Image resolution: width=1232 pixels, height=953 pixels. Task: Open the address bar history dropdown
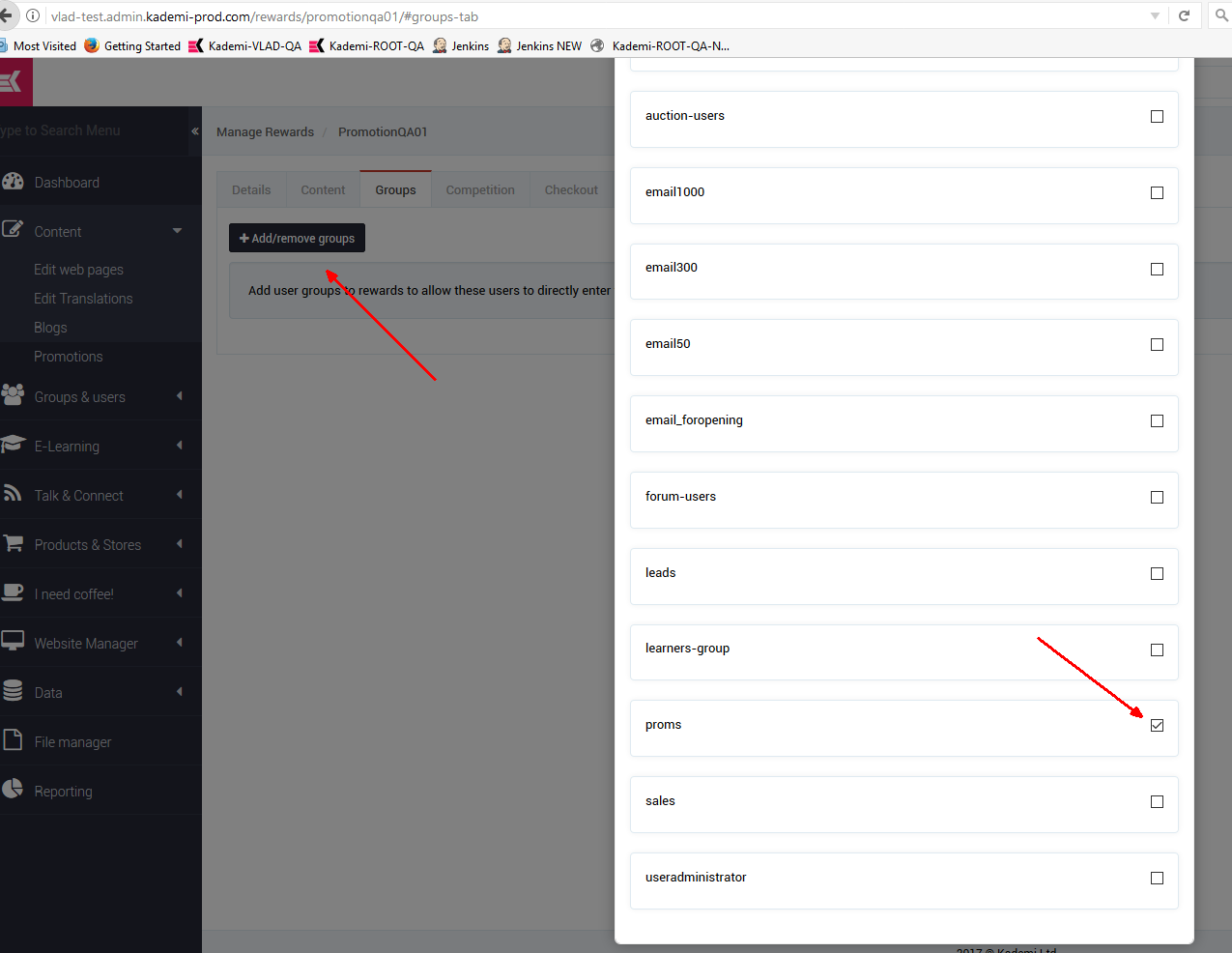coord(1155,15)
